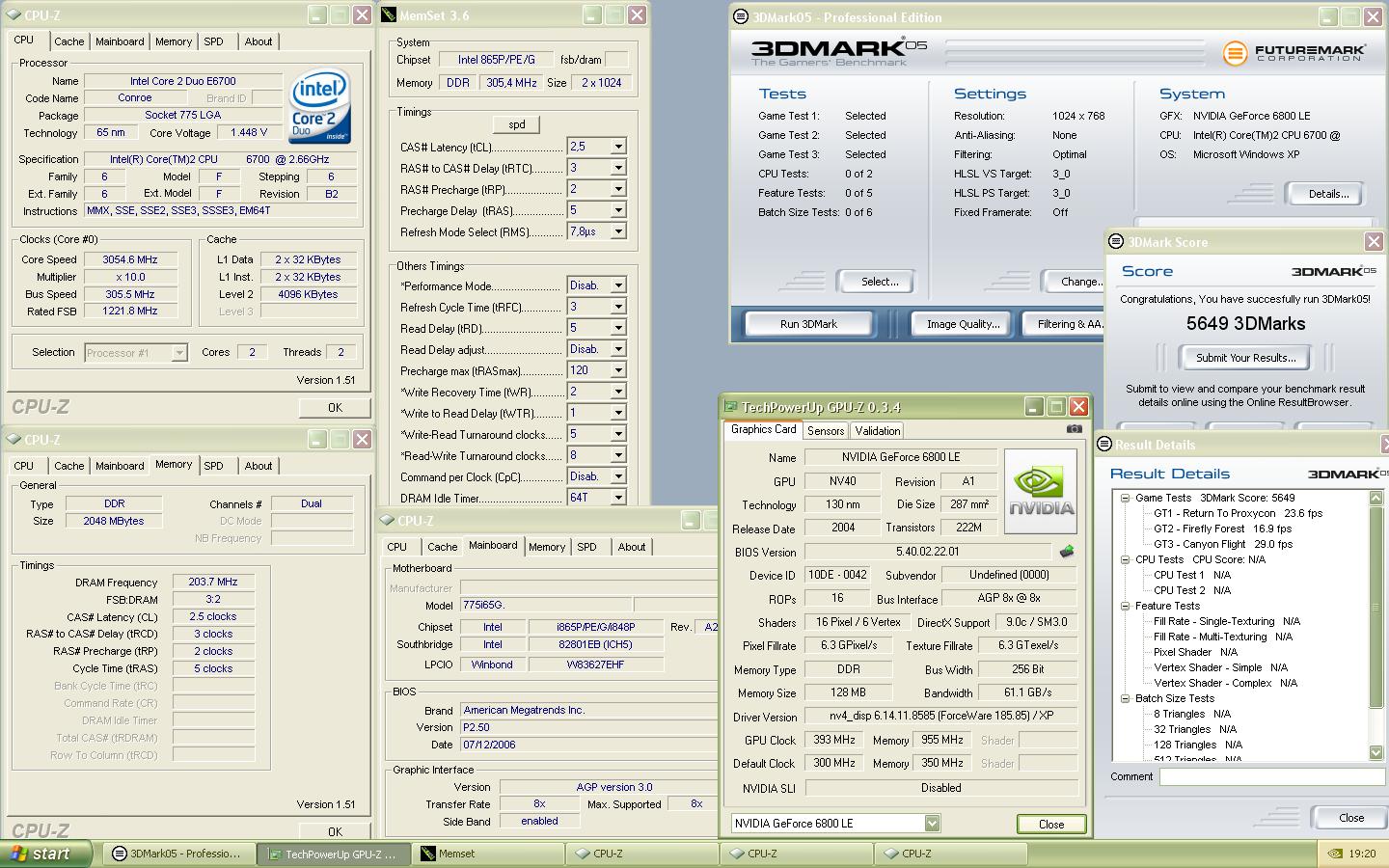Click the NVIDIA logo in GPU-Z

coord(1041,491)
